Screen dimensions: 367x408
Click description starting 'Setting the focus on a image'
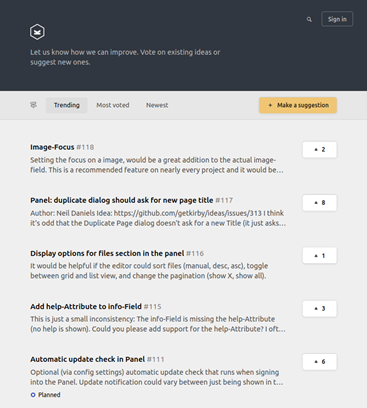coord(157,165)
